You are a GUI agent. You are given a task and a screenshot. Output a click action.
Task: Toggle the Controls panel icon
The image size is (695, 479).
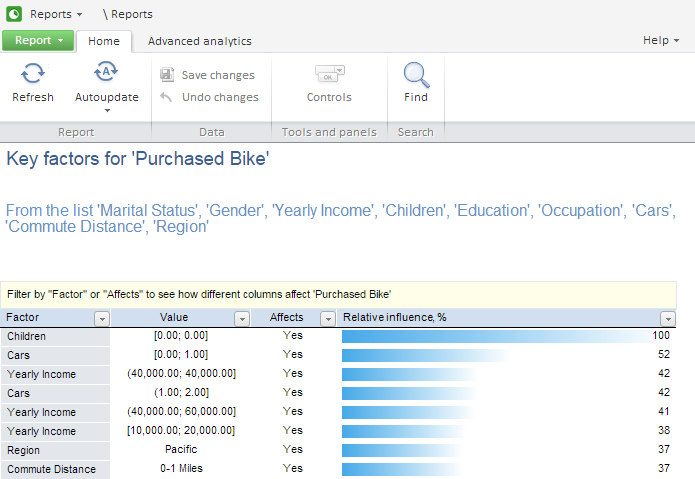click(x=329, y=73)
